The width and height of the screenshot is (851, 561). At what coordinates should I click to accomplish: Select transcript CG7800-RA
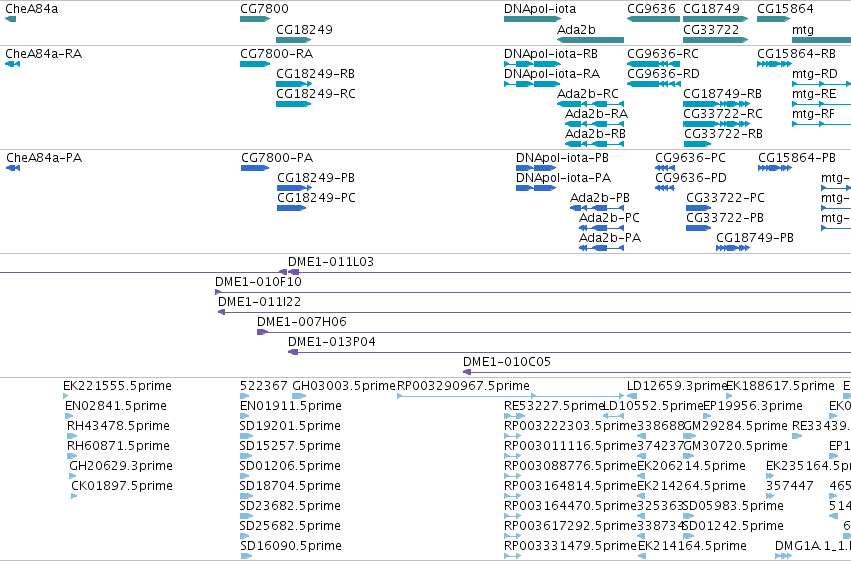pyautogui.click(x=276, y=54)
